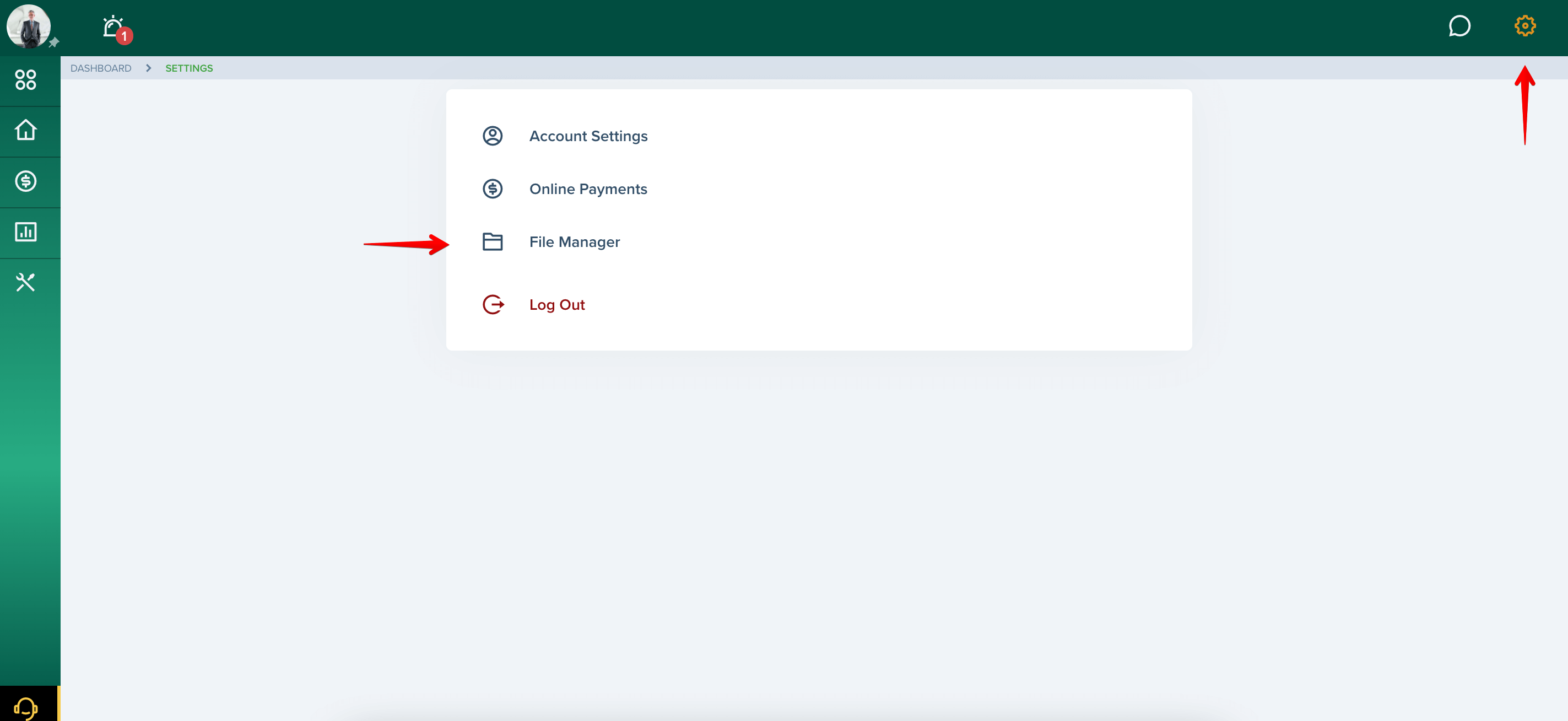Click the DASHBOARD breadcrumb link
The width and height of the screenshot is (1568, 721).
[101, 68]
